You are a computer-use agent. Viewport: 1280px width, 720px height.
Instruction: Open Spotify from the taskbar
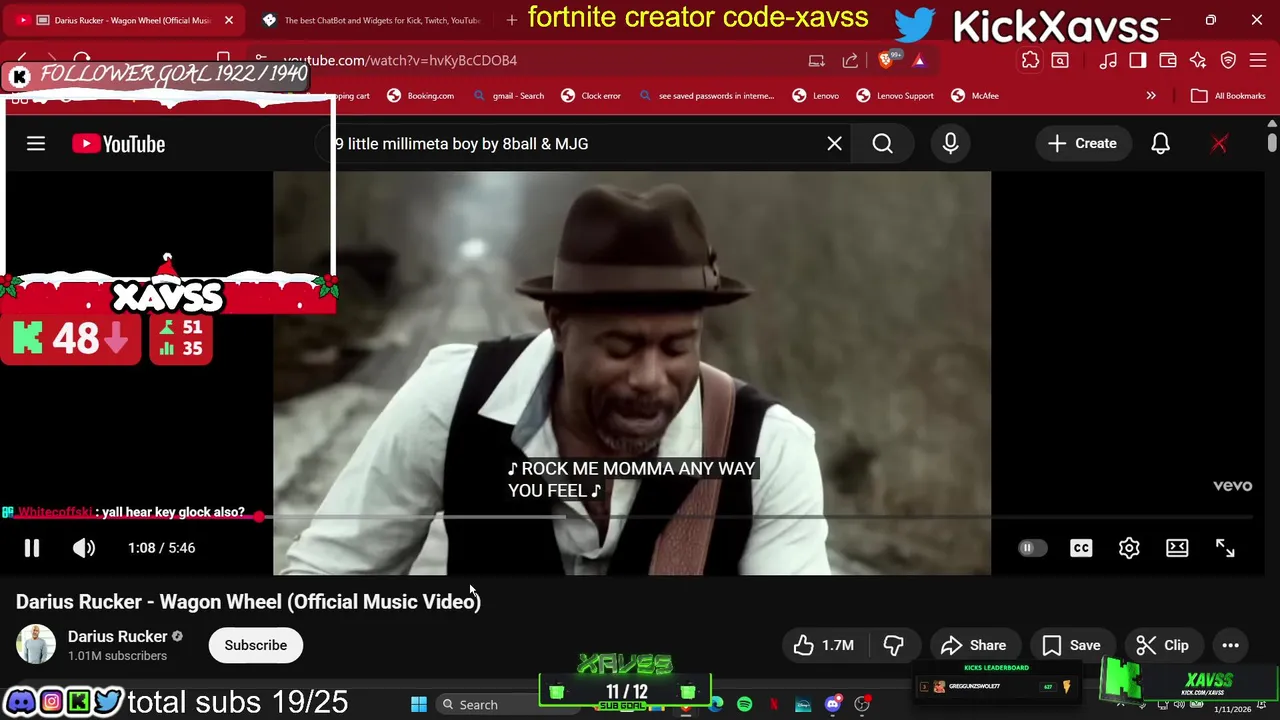[745, 704]
